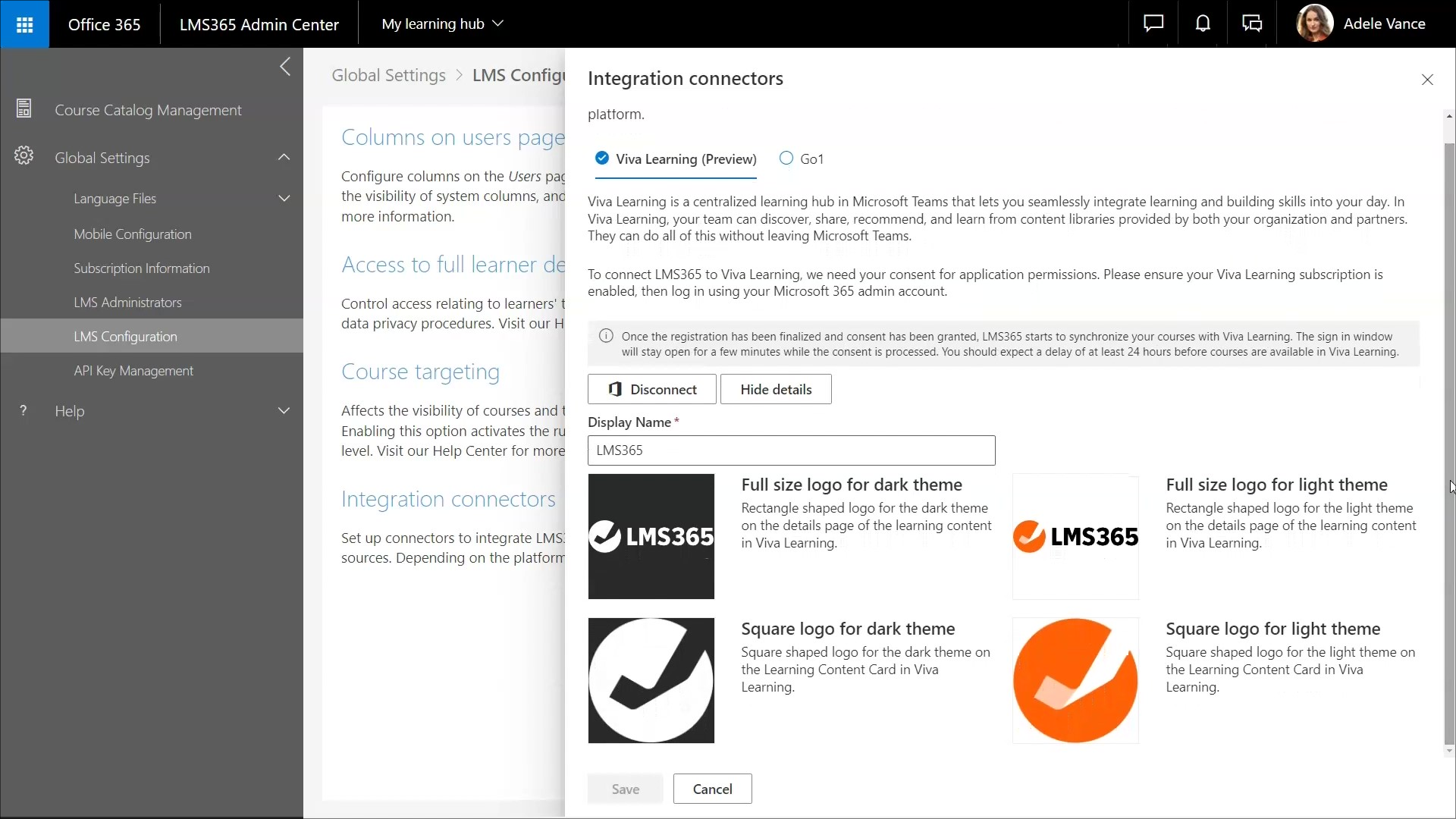
Task: Select the square light theme logo
Action: [x=1075, y=681]
